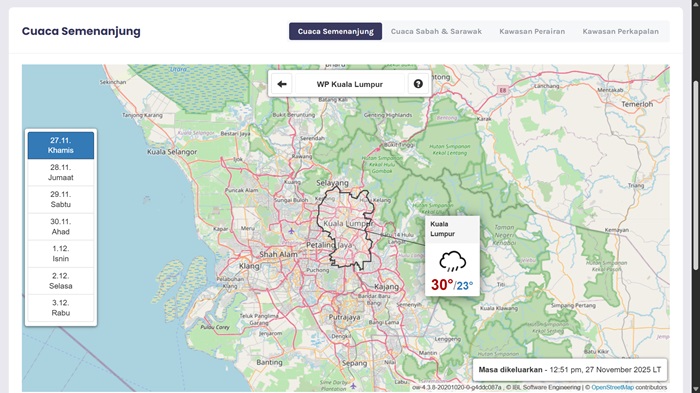Viewport: 700px width, 393px height.
Task: View 2.12. Selasa forecast
Action: [x=61, y=281]
